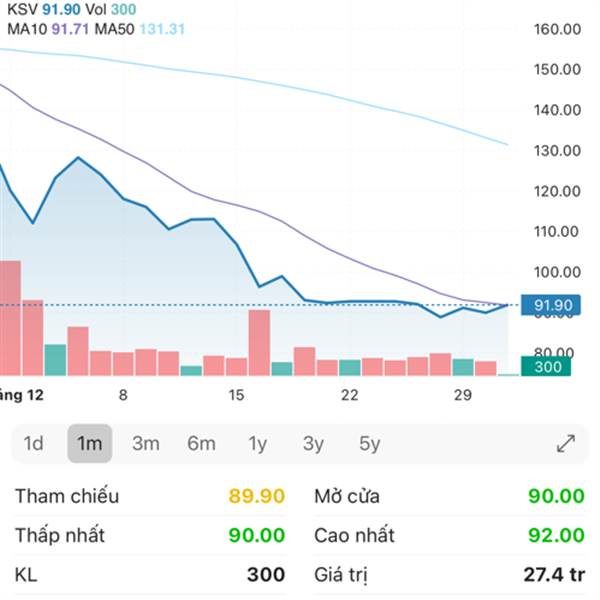Click the tallest volume bar near 15

point(259,342)
